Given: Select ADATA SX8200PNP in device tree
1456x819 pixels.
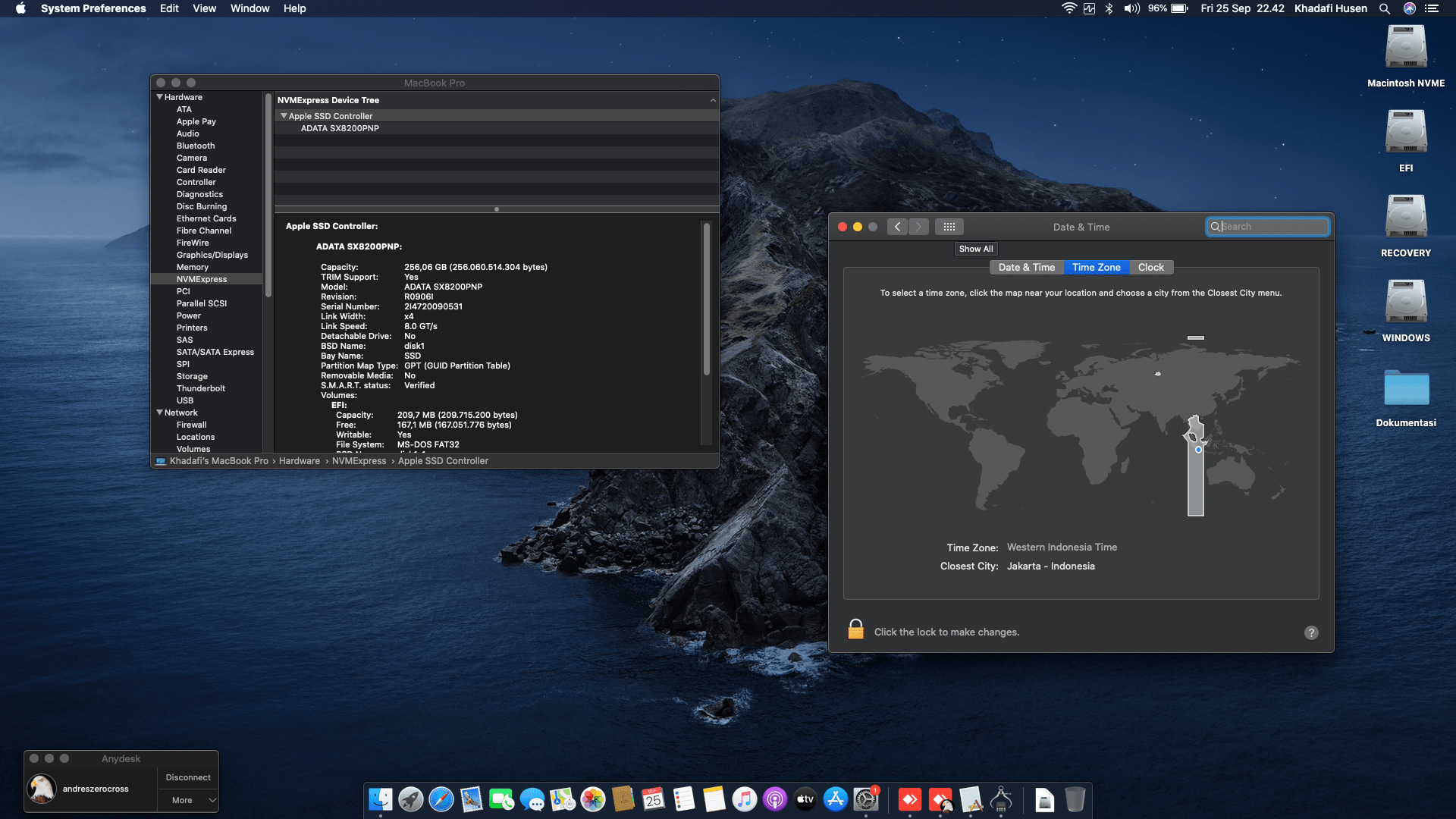Looking at the screenshot, I should 340,128.
